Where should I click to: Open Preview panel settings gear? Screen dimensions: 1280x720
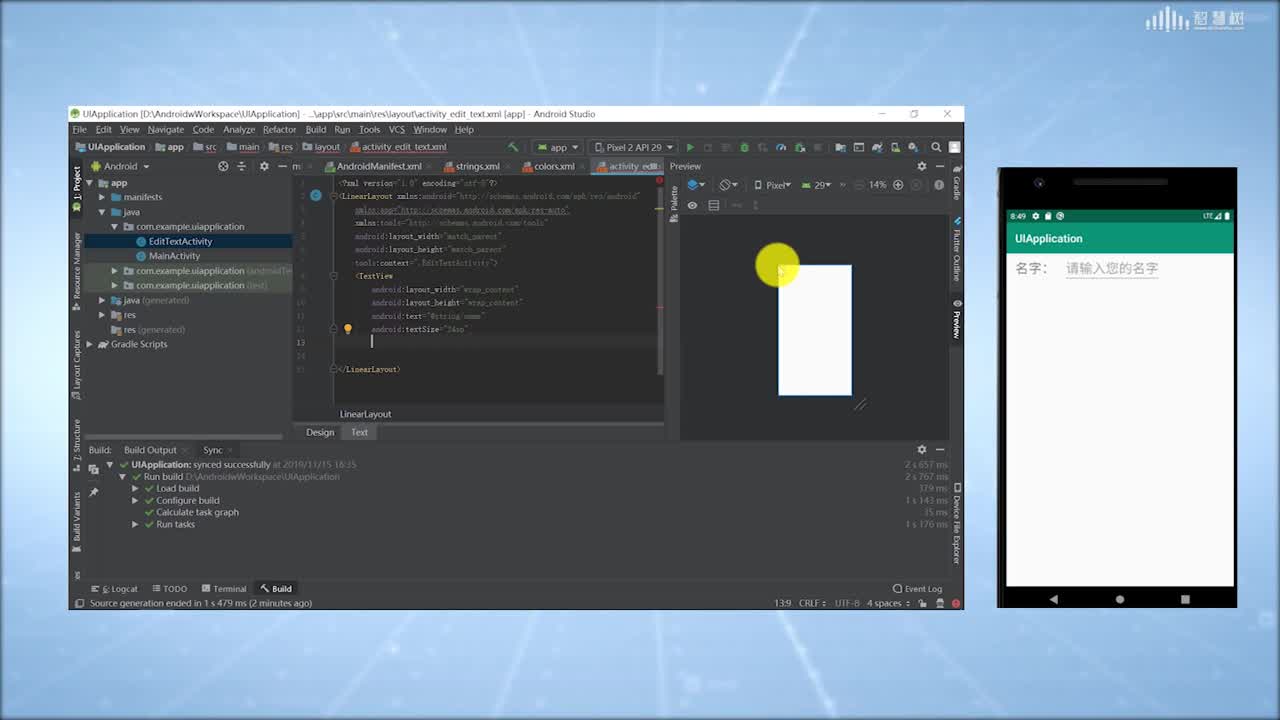pyautogui.click(x=922, y=166)
